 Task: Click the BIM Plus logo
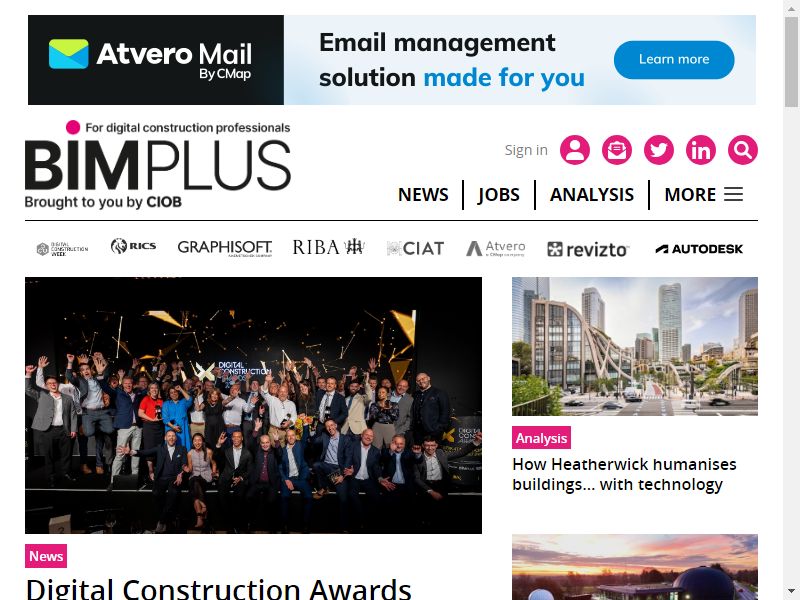point(158,165)
